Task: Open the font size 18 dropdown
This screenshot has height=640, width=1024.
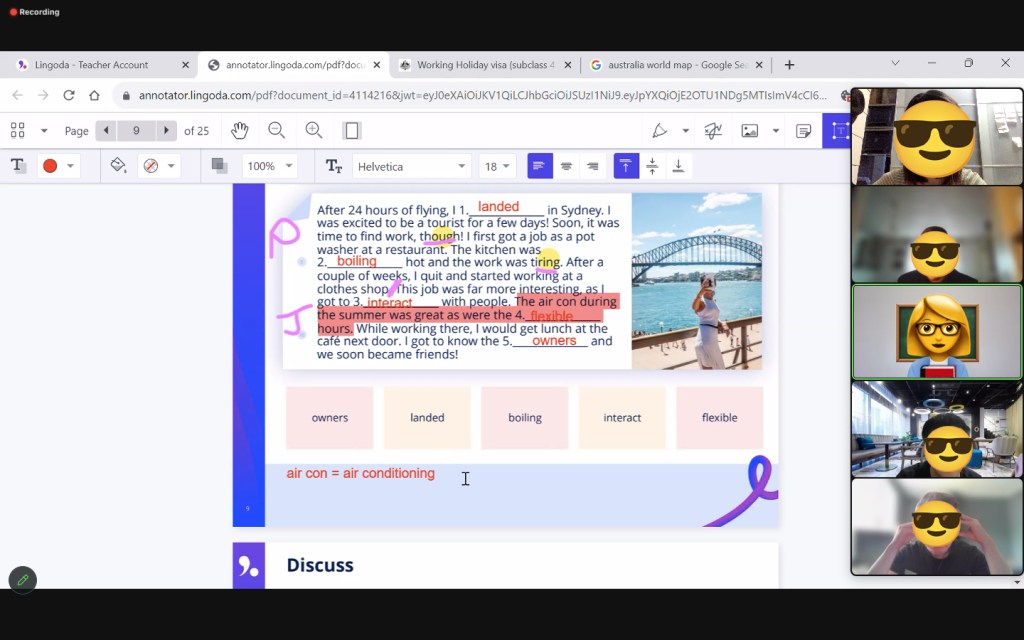Action: point(497,166)
